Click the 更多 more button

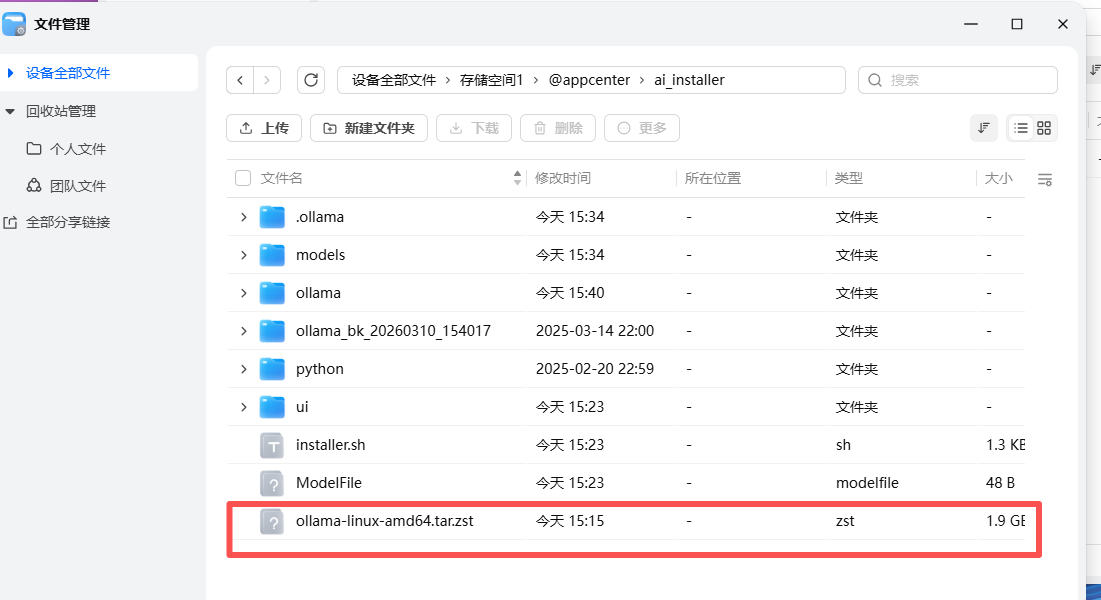642,128
